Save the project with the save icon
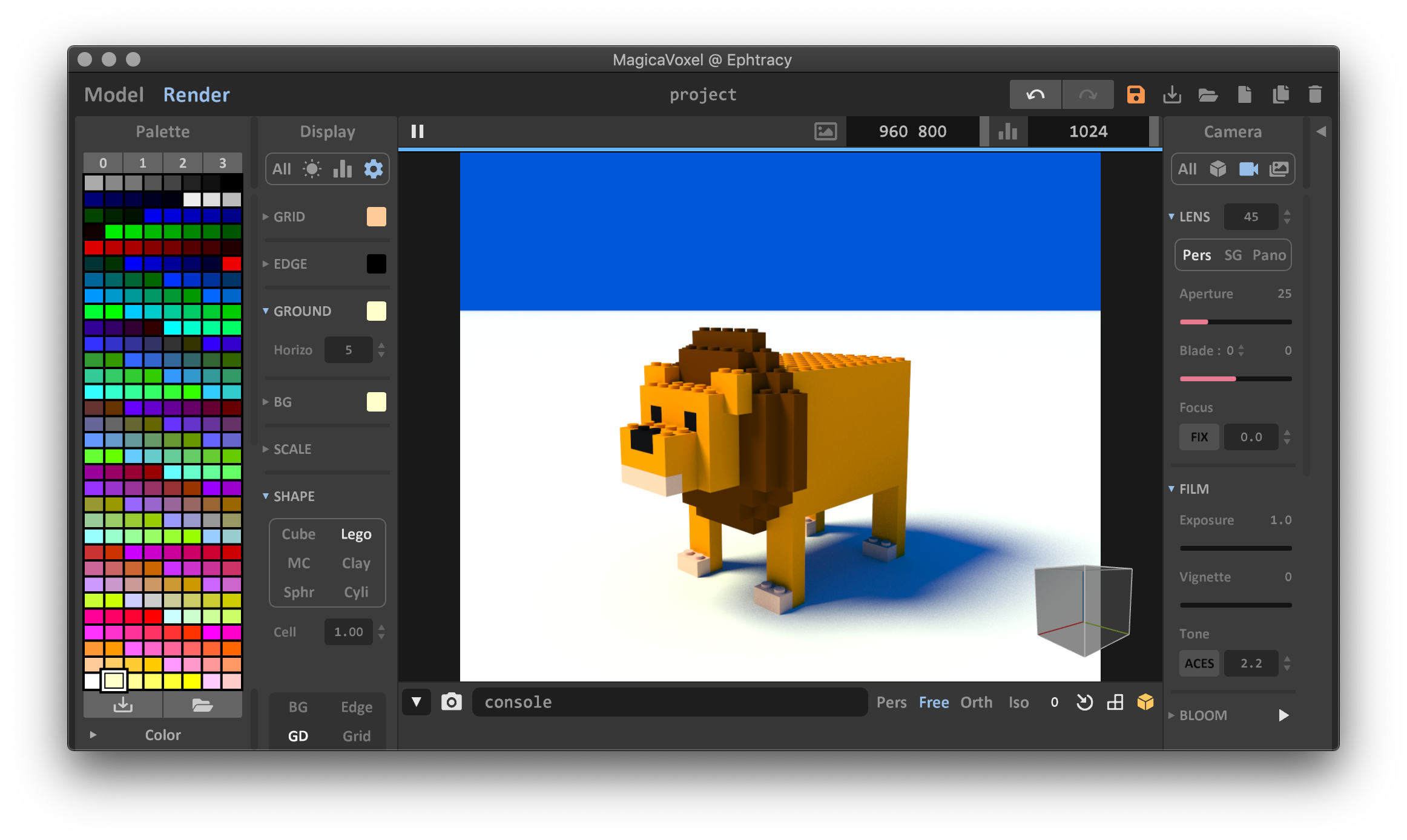The image size is (1407, 840). pos(1135,94)
